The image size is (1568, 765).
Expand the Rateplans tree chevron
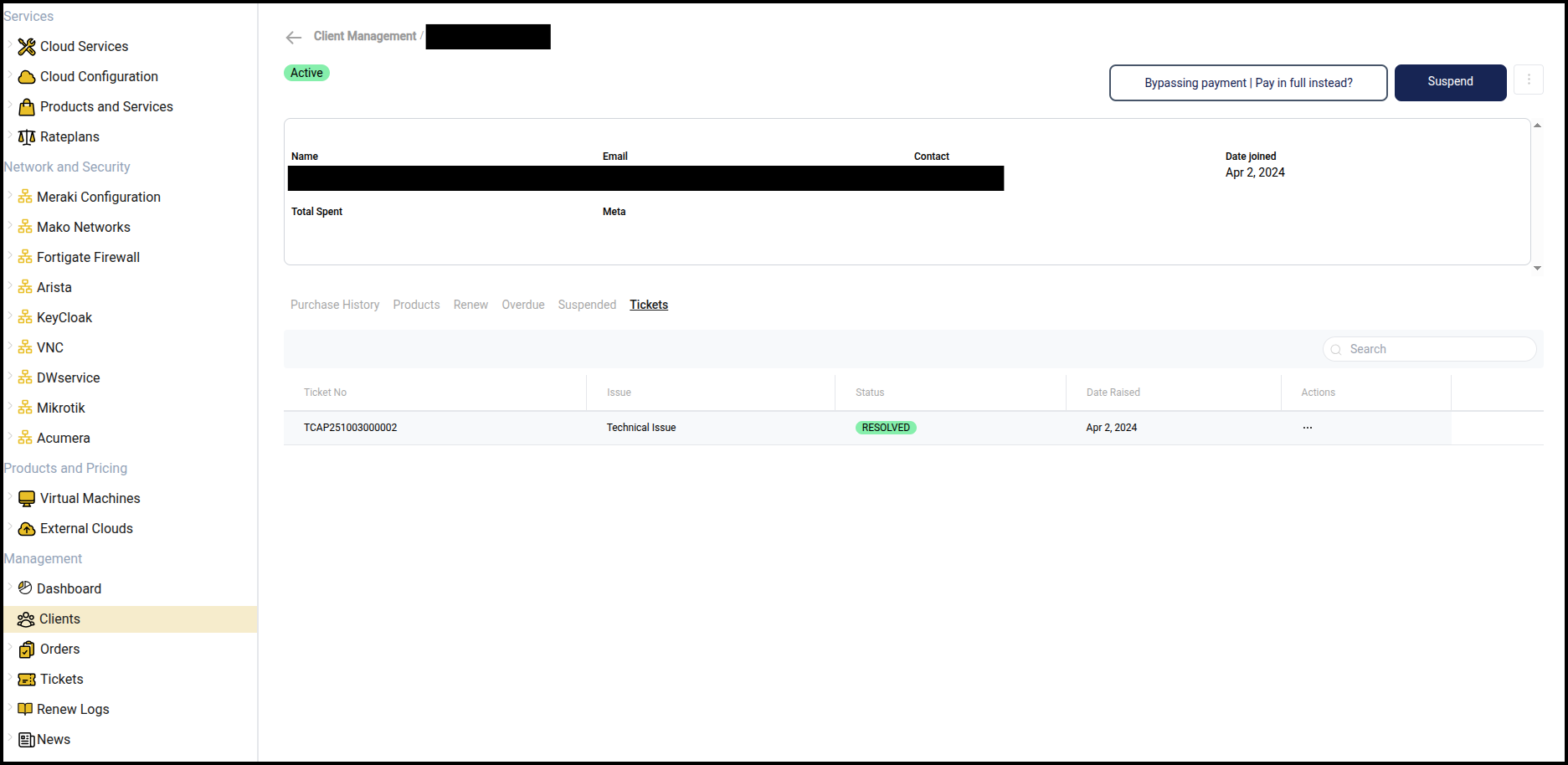10,135
